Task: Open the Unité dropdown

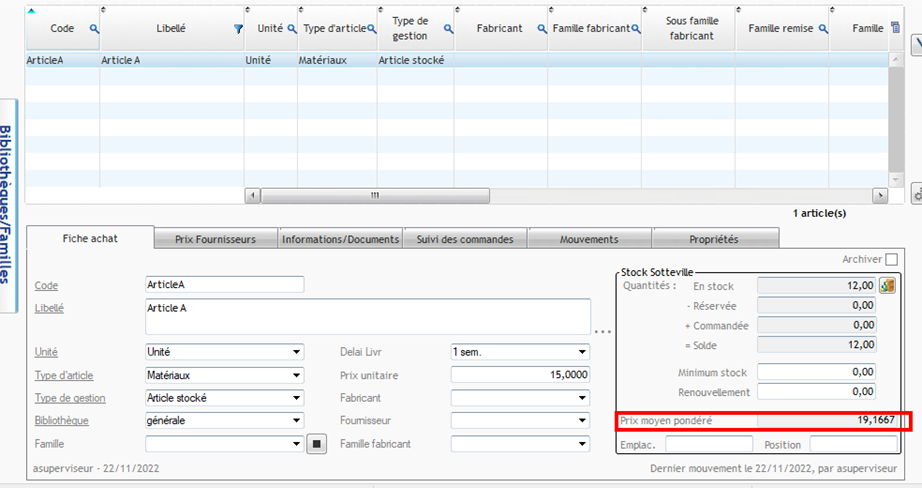Action: pos(297,352)
